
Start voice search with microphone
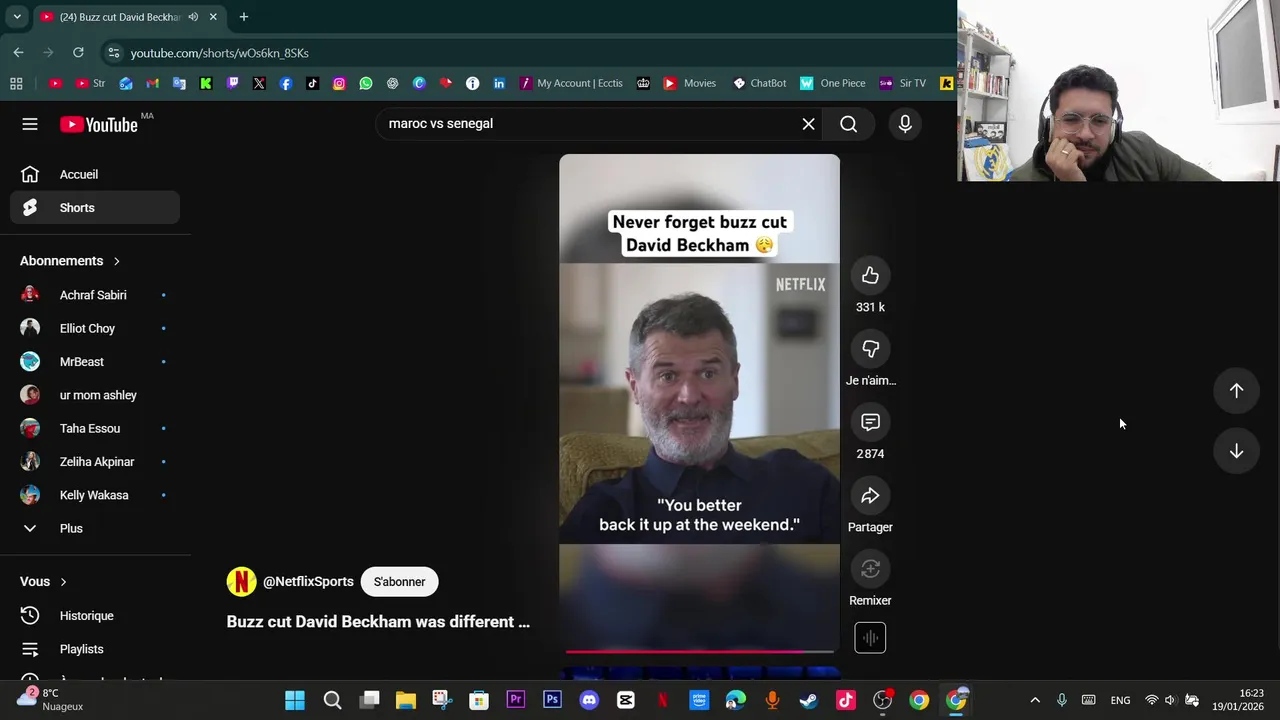pyautogui.click(x=905, y=124)
